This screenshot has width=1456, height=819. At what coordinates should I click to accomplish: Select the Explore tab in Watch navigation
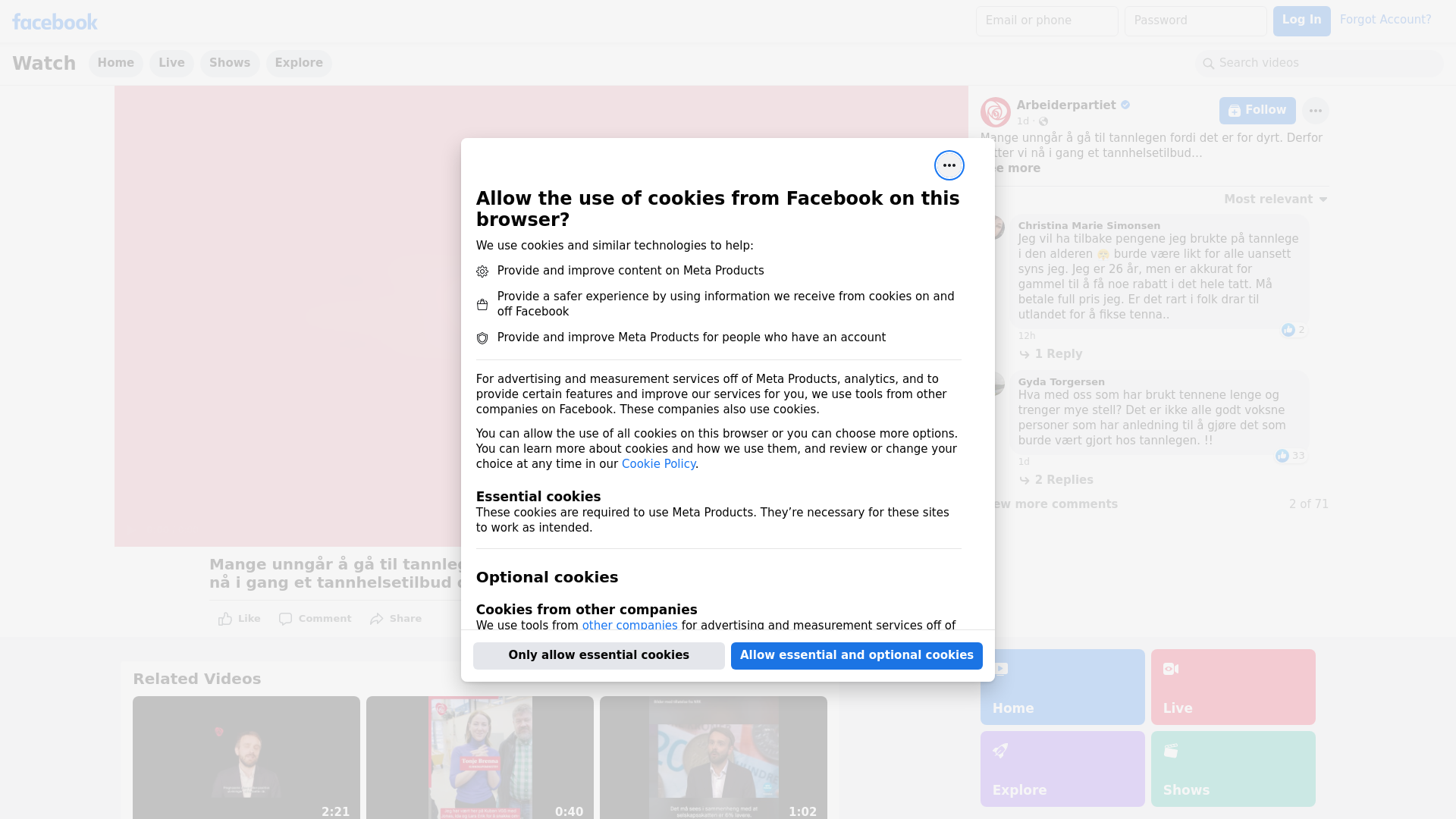[299, 63]
